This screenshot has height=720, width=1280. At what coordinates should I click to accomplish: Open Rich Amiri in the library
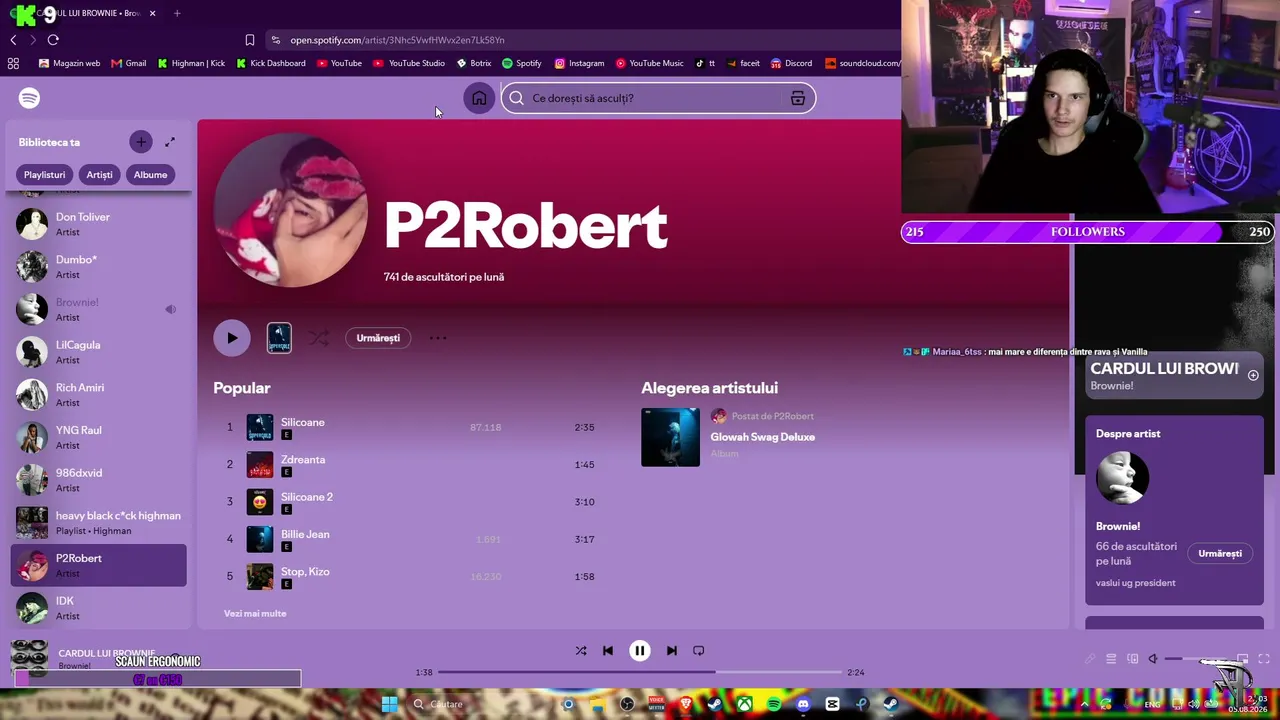[98, 395]
